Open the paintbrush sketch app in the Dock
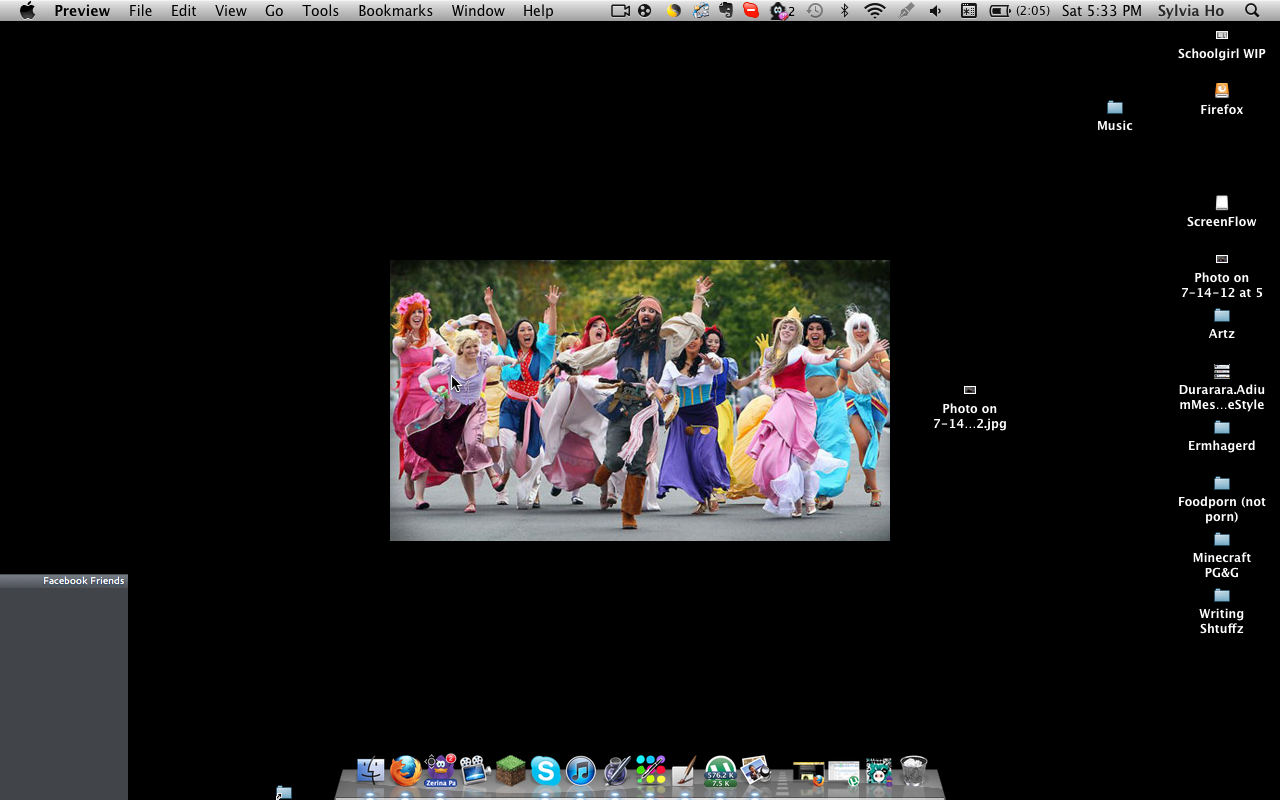The image size is (1280, 800). (685, 770)
